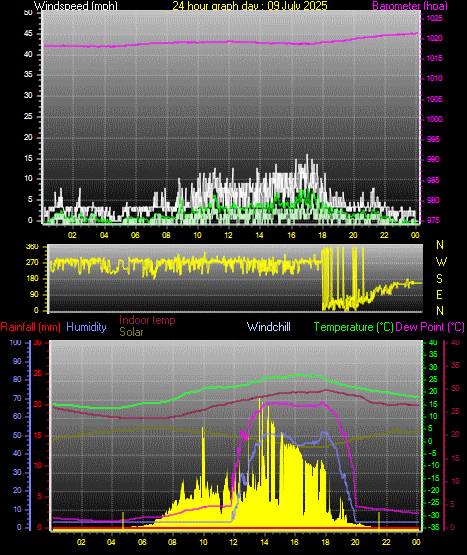Click the 'Rainfall (mm)' legend label
The height and width of the screenshot is (555, 467).
(x=30, y=327)
